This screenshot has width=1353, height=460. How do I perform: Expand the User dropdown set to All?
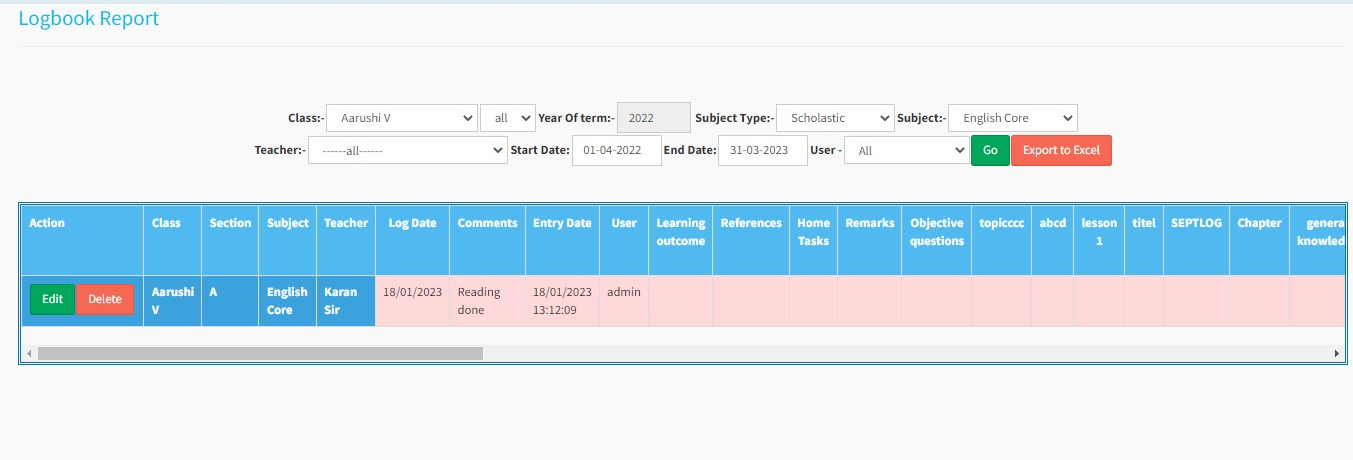905,150
